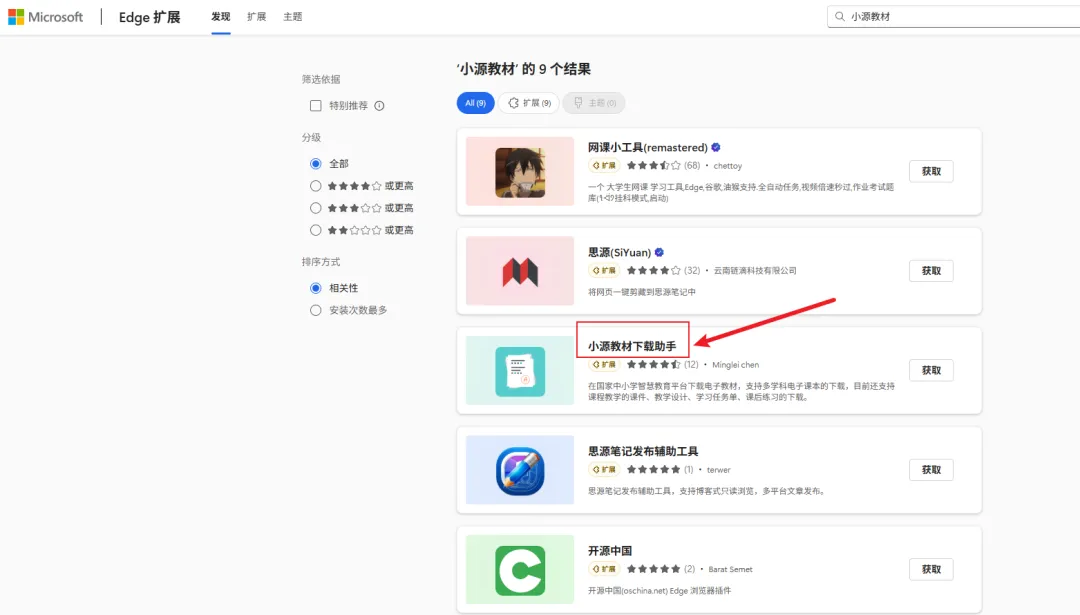The width and height of the screenshot is (1080, 615).
Task: Click the (32) review count
Action: [x=692, y=271]
